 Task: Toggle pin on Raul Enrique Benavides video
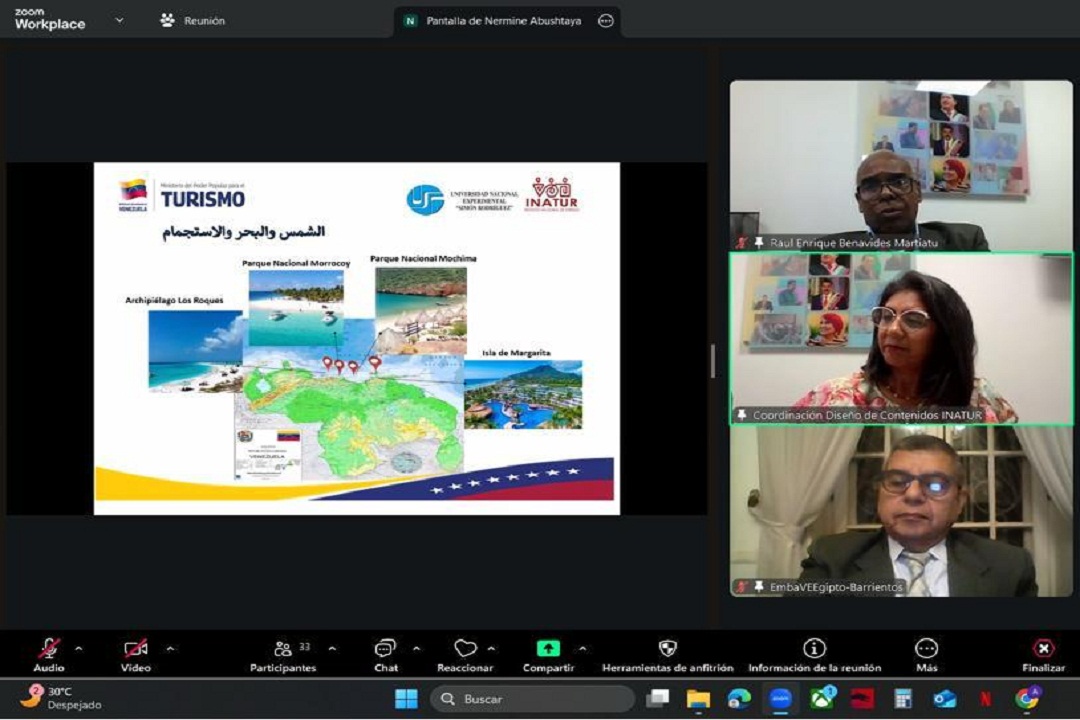click(758, 243)
